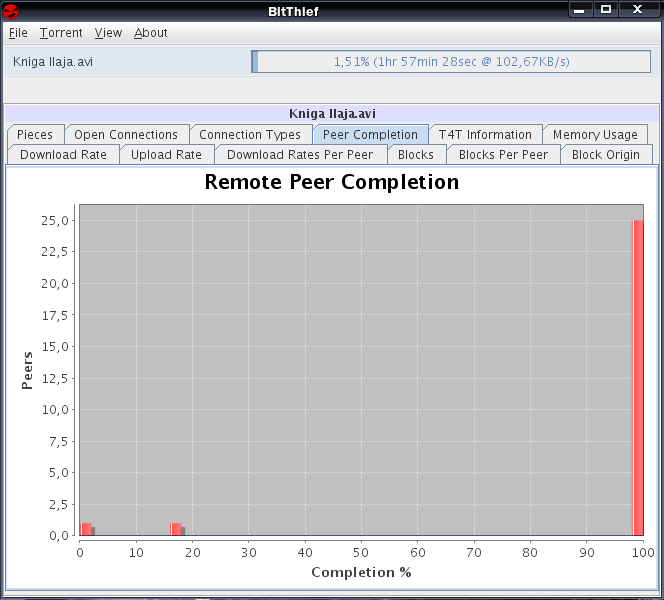The width and height of the screenshot is (664, 600).
Task: Switch to the Pieces tab
Action: [35, 135]
